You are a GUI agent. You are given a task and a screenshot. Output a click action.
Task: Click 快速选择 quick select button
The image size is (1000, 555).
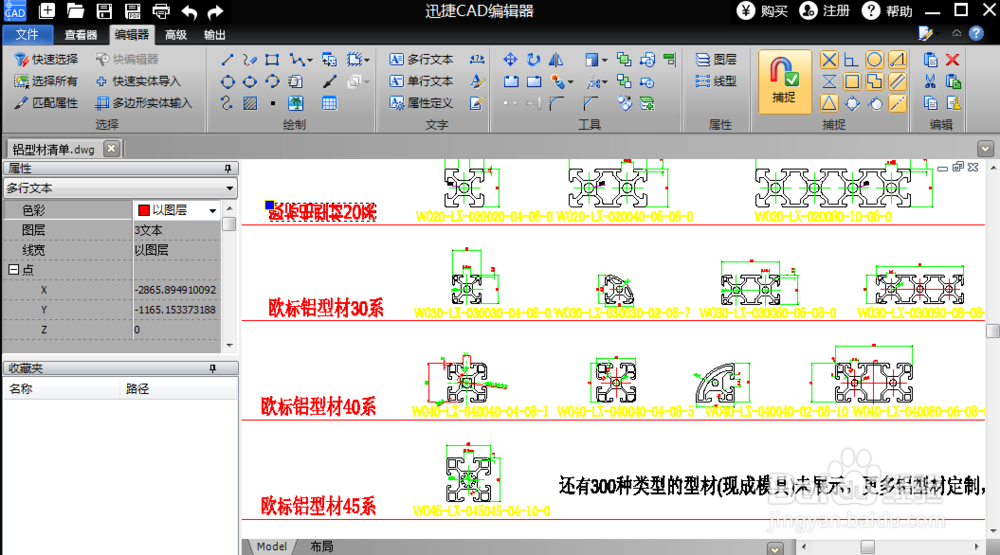click(47, 59)
